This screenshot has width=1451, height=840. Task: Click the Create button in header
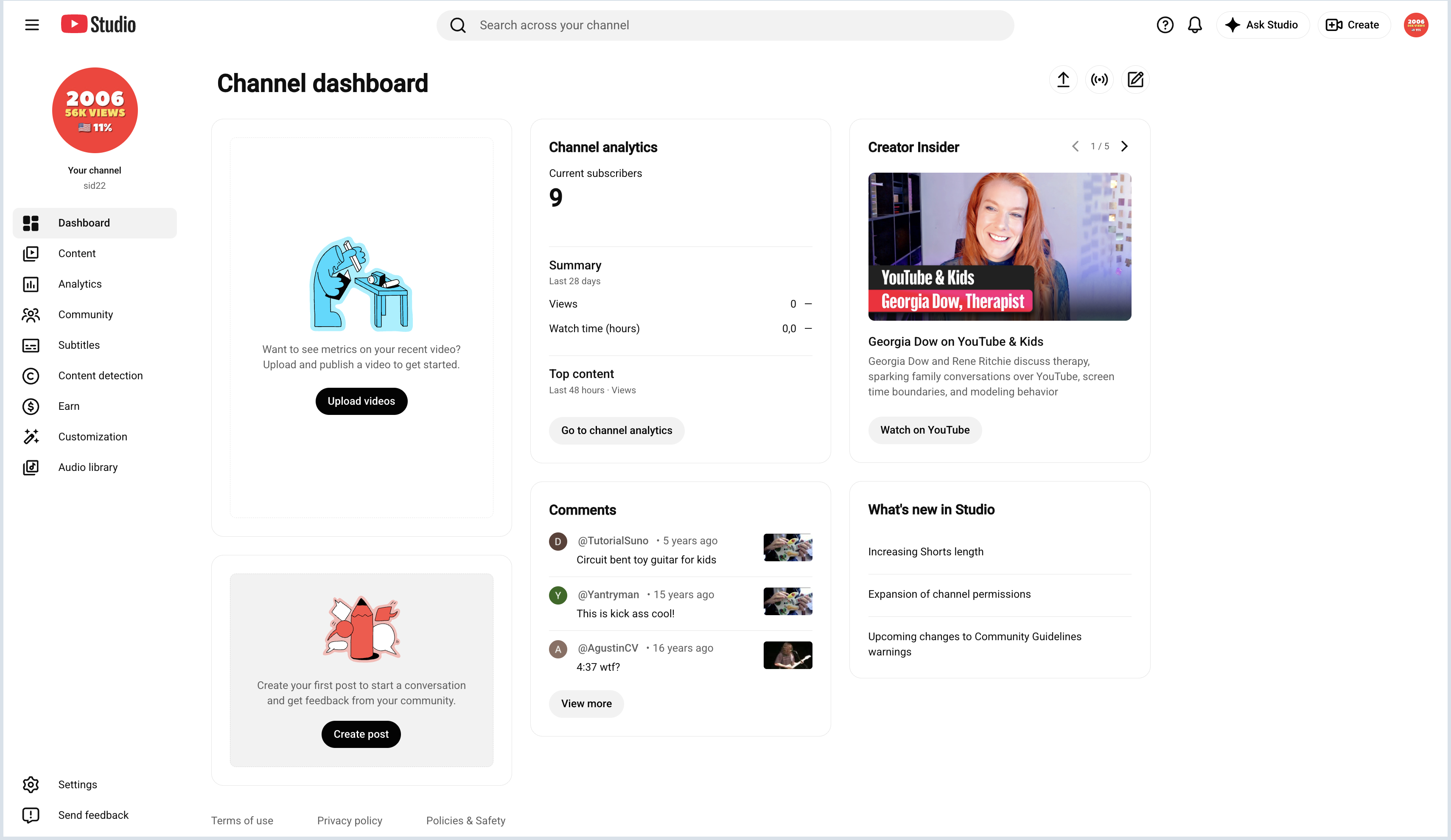click(x=1354, y=25)
